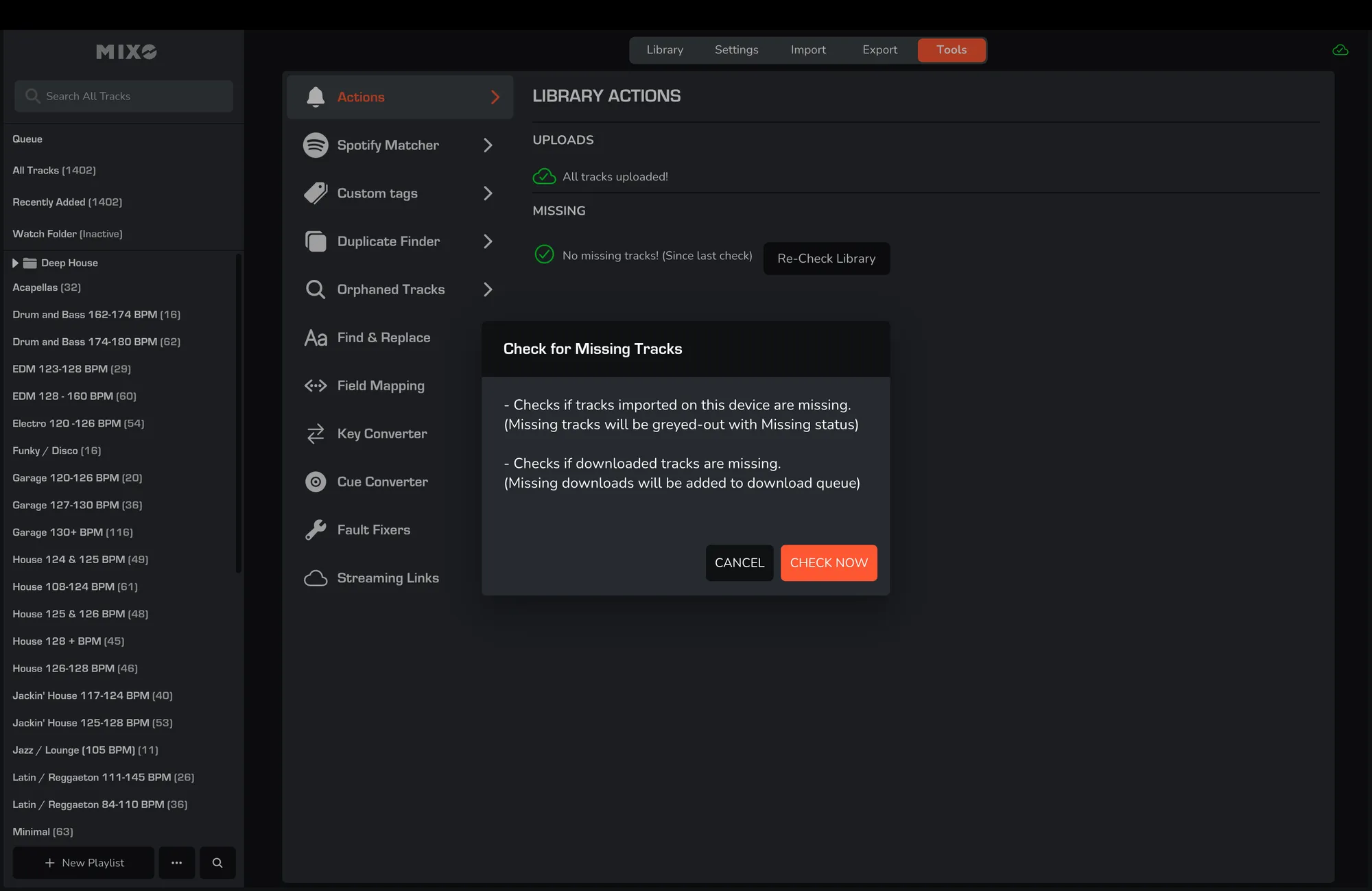
Task: Open playlist search magnifier button
Action: pyautogui.click(x=217, y=863)
